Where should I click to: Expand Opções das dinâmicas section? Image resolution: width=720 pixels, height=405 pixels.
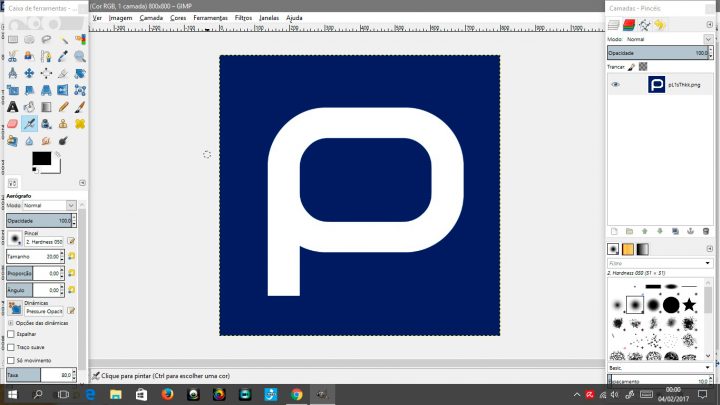(x=11, y=322)
